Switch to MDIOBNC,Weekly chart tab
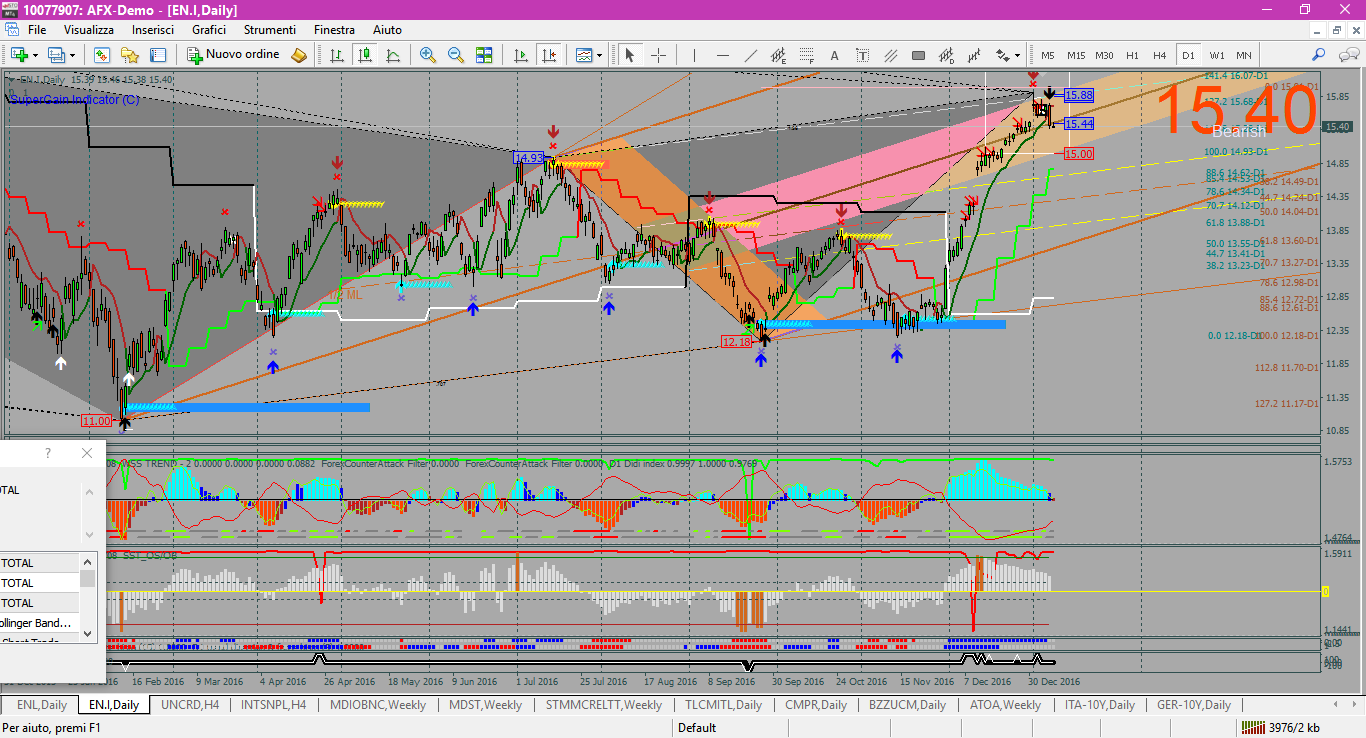1366x738 pixels. click(378, 705)
